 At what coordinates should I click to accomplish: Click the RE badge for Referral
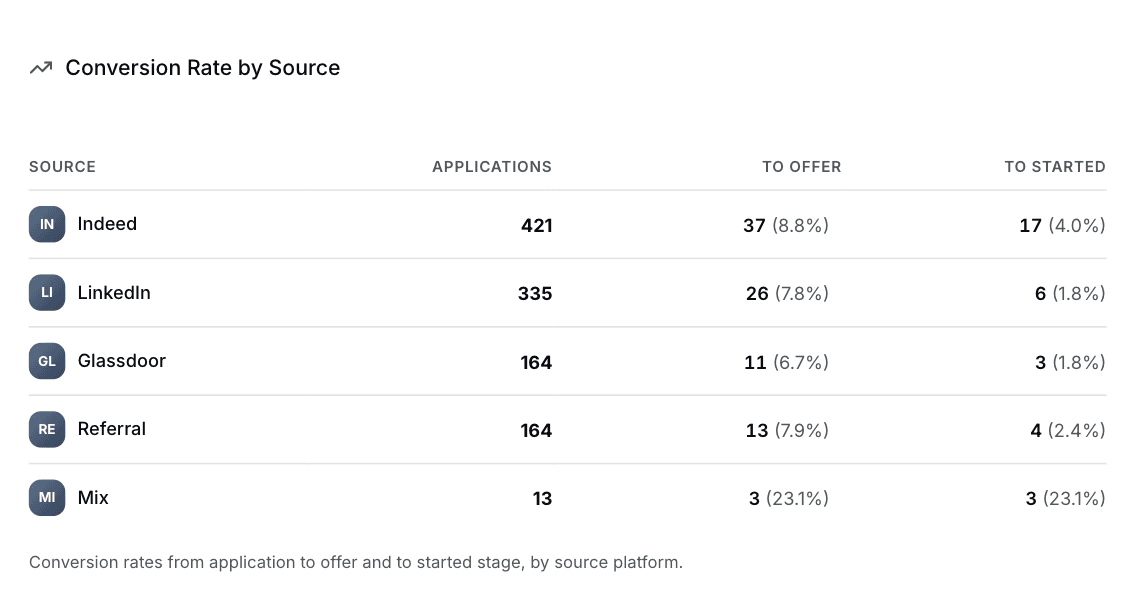47,429
